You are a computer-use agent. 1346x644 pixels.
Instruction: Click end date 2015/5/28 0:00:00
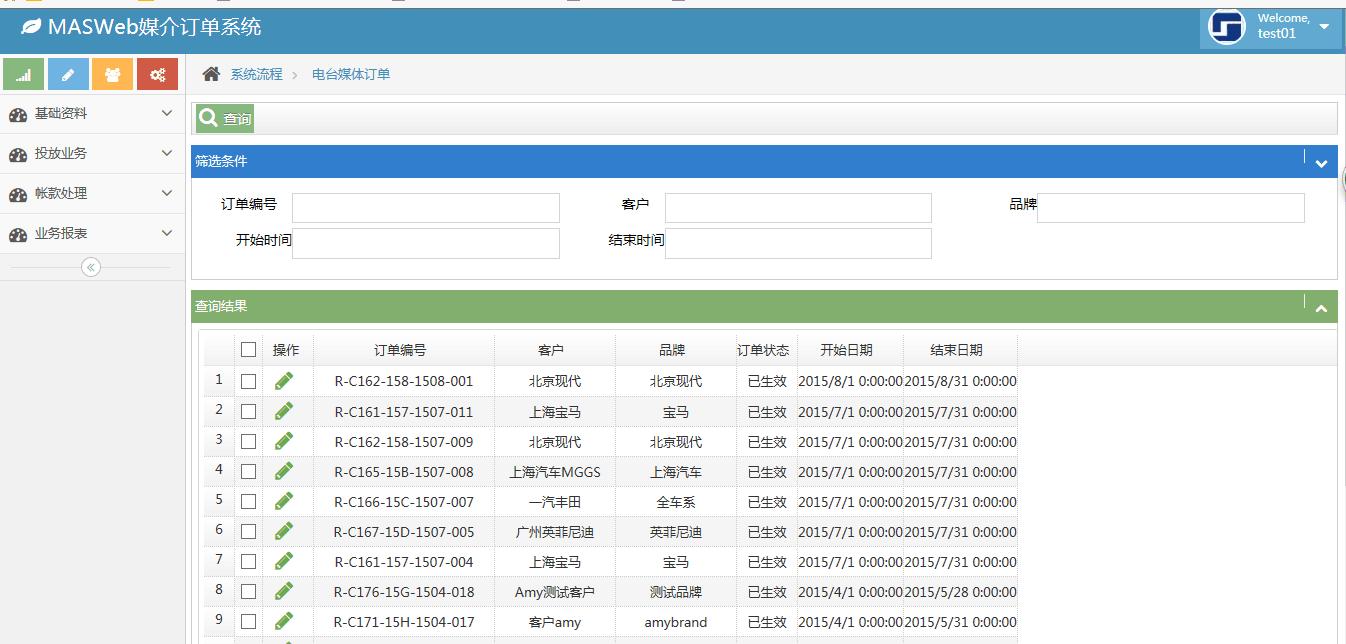(x=960, y=592)
